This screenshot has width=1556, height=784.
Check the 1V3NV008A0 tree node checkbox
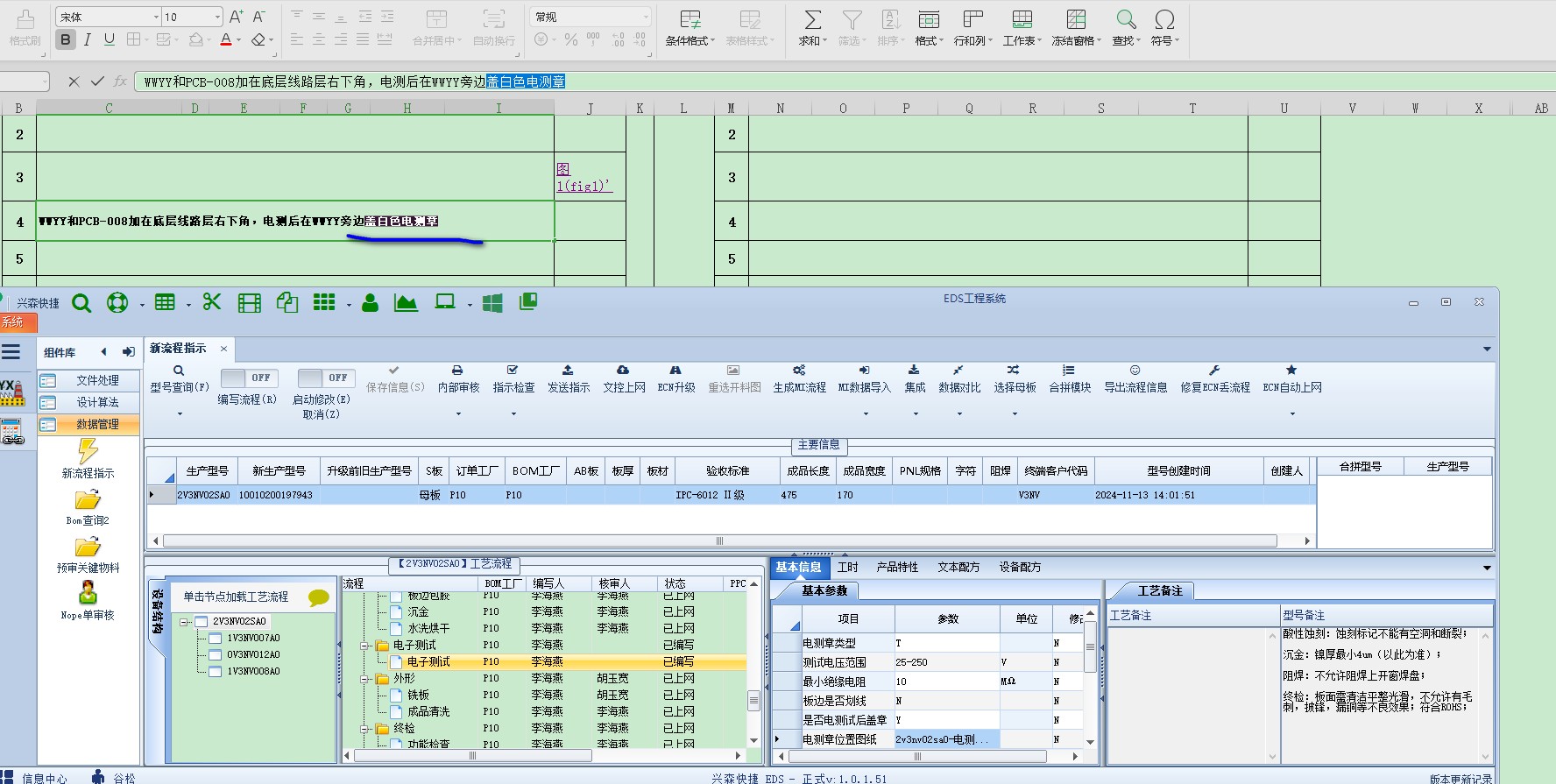coord(215,672)
